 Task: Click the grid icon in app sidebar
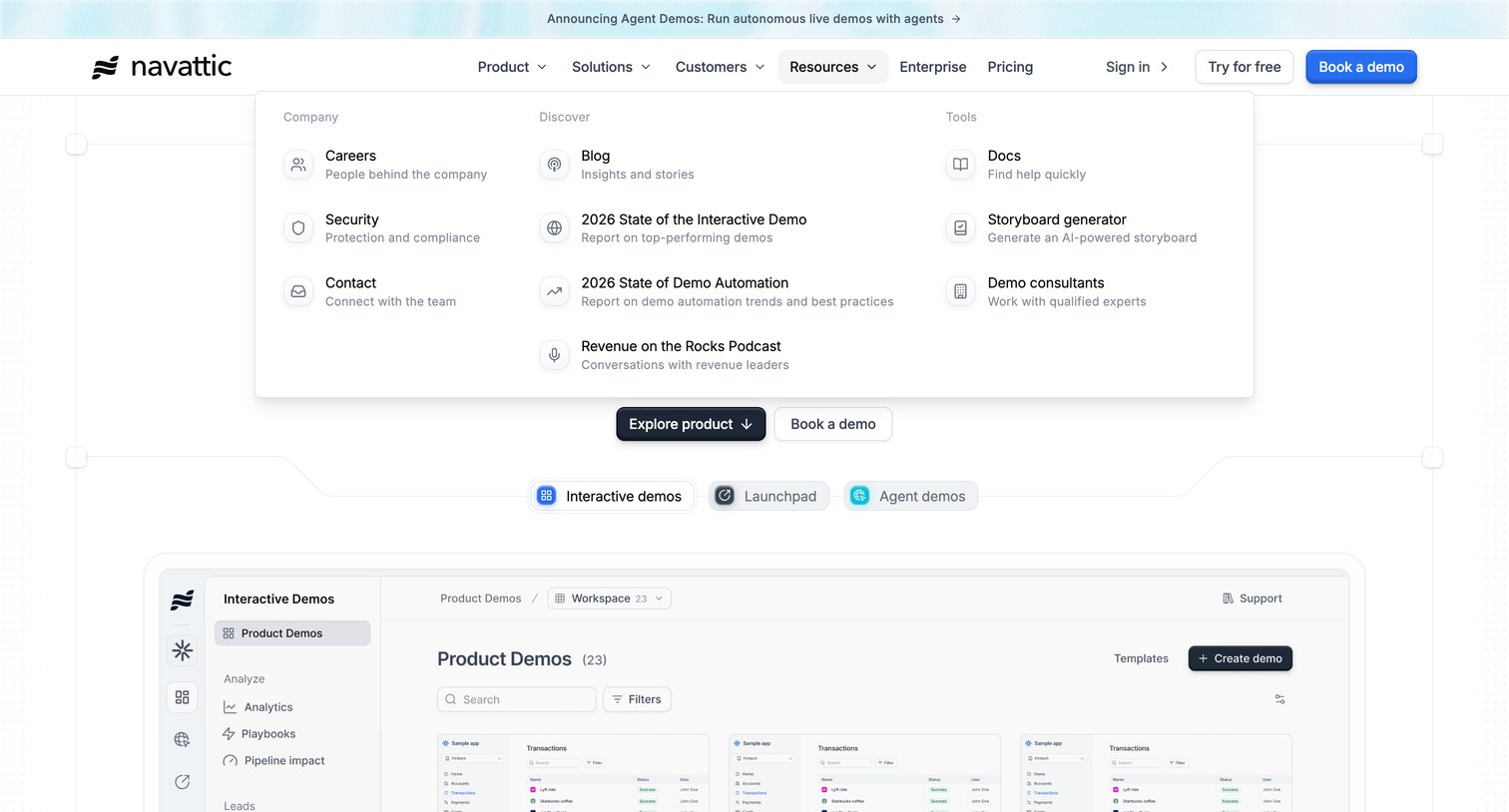(x=182, y=697)
